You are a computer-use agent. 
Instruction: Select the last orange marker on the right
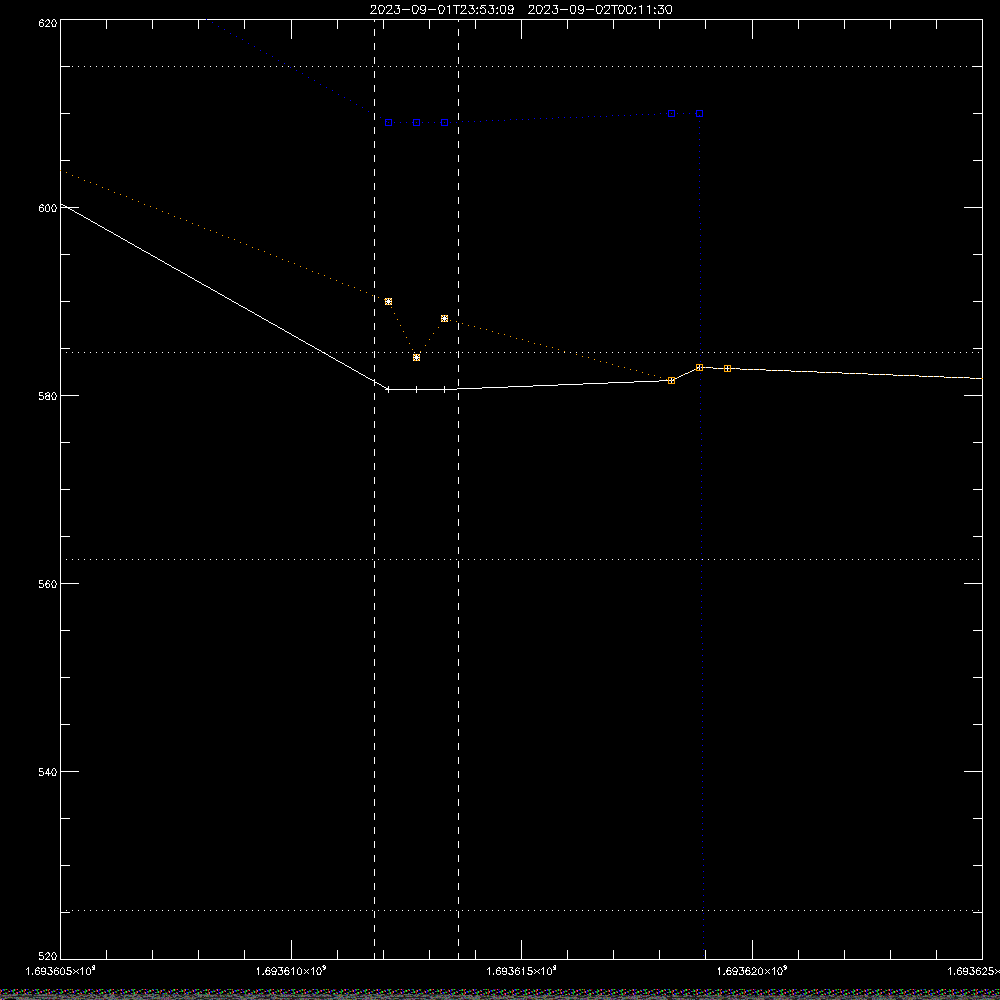pos(728,369)
